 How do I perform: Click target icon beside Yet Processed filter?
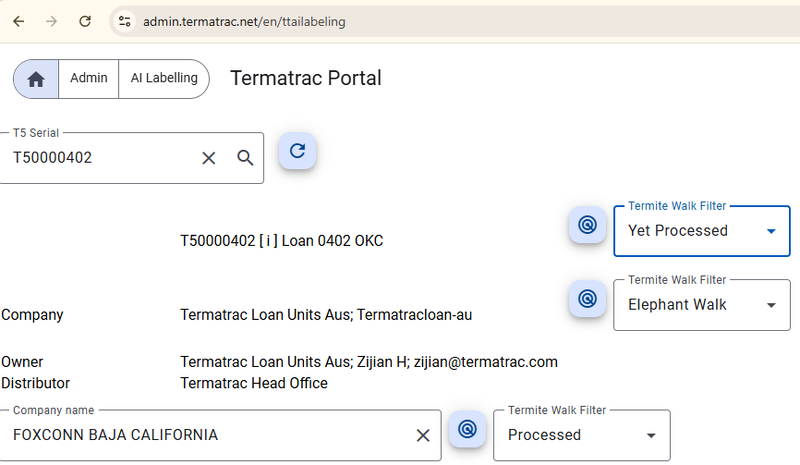(587, 225)
